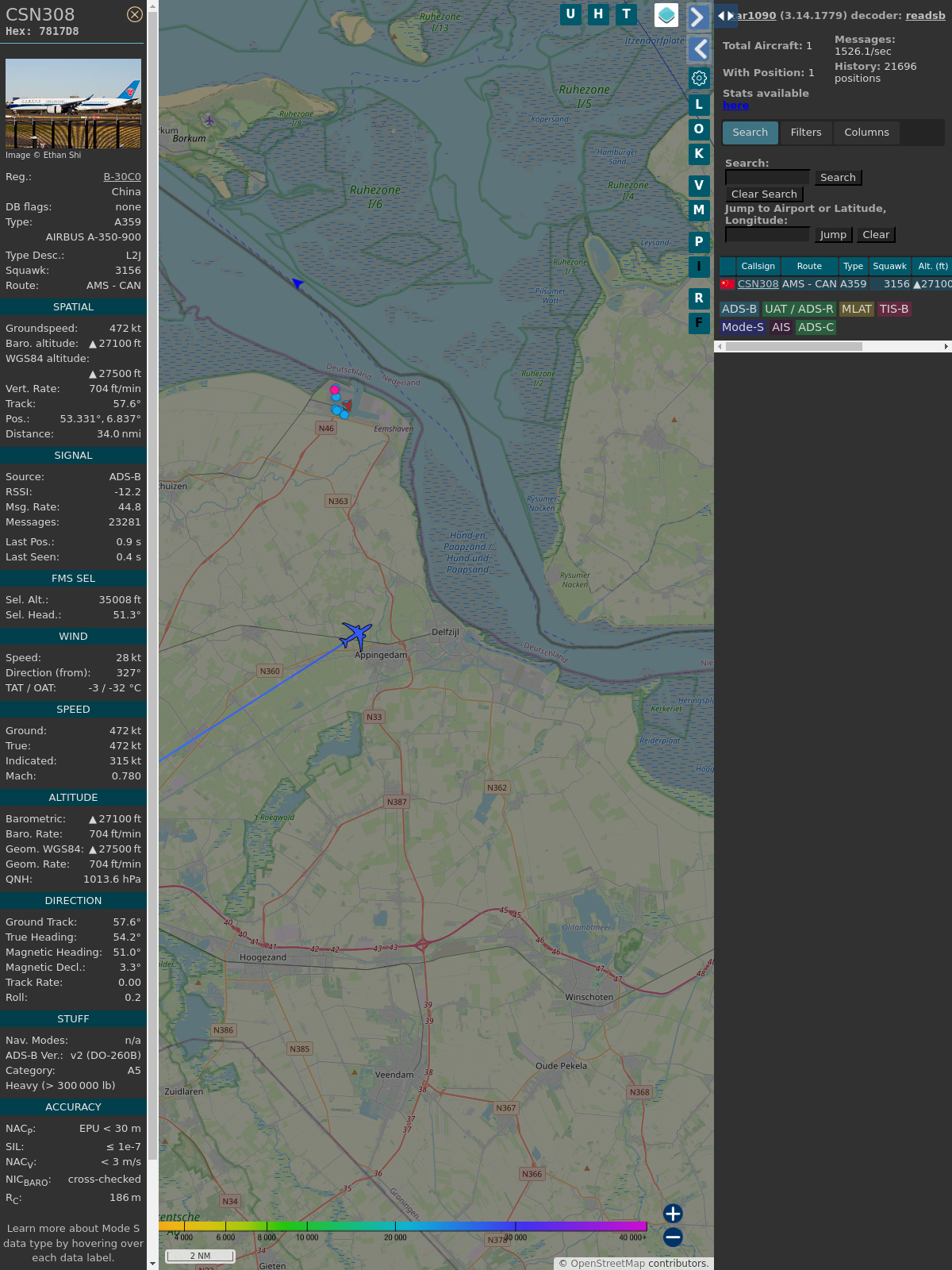
Task: Switch to the Filters tab
Action: [x=805, y=133]
